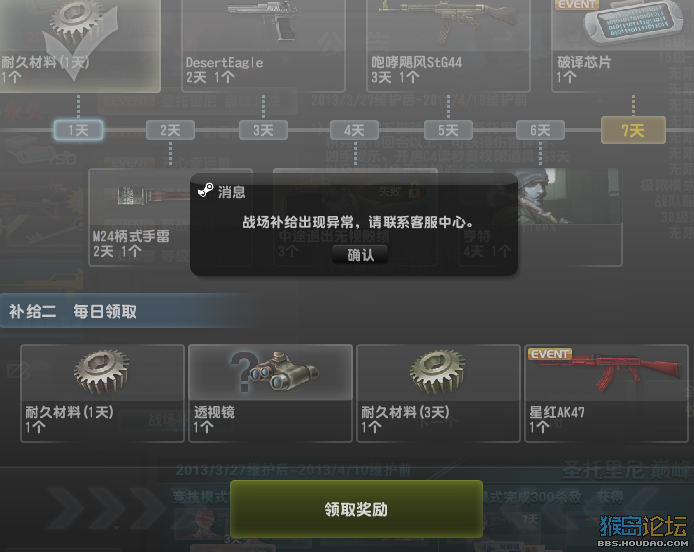This screenshot has width=694, height=552.
Task: Select the 5天 day marker
Action: pos(448,130)
